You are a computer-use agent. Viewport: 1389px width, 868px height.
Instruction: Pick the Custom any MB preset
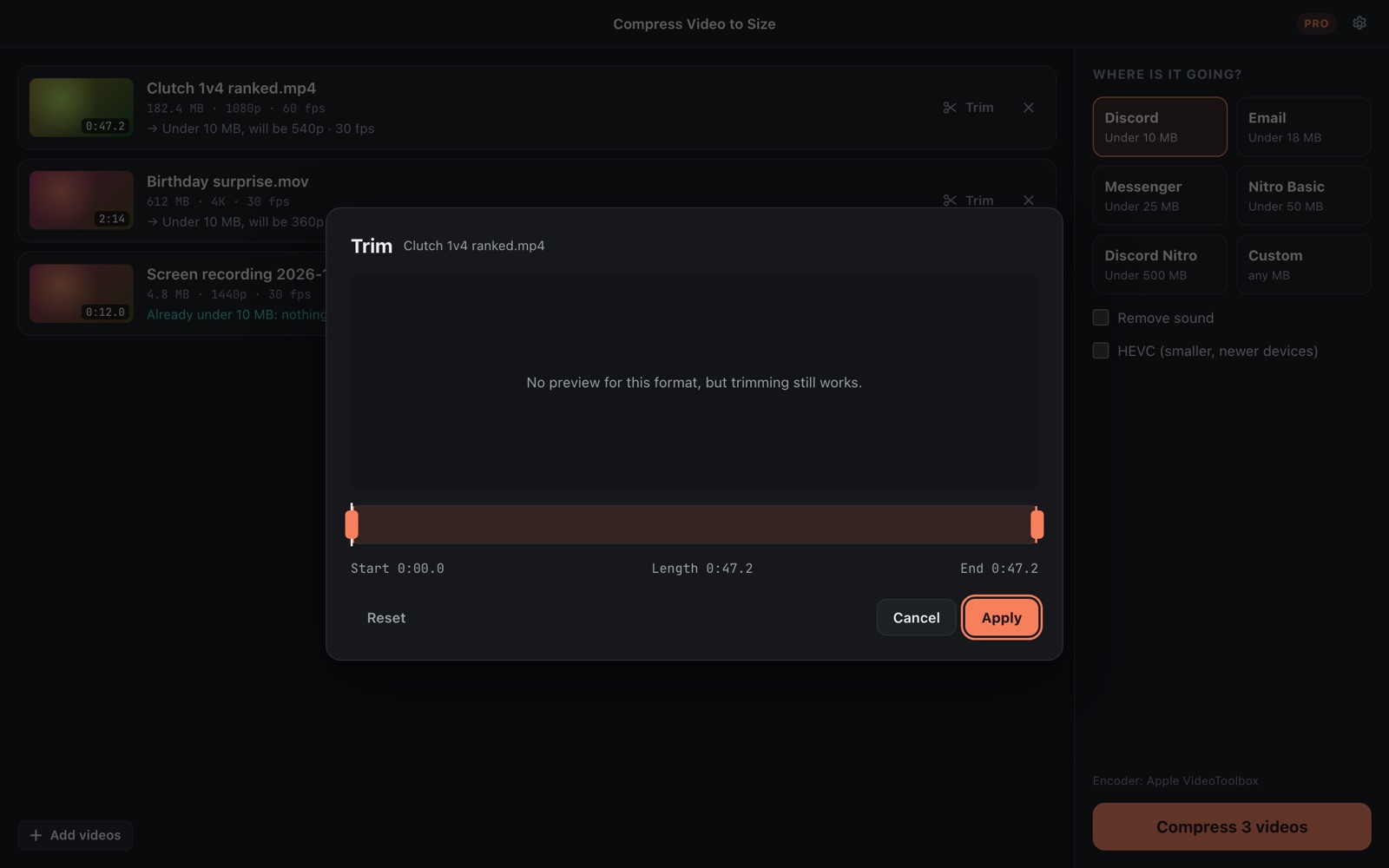1304,265
